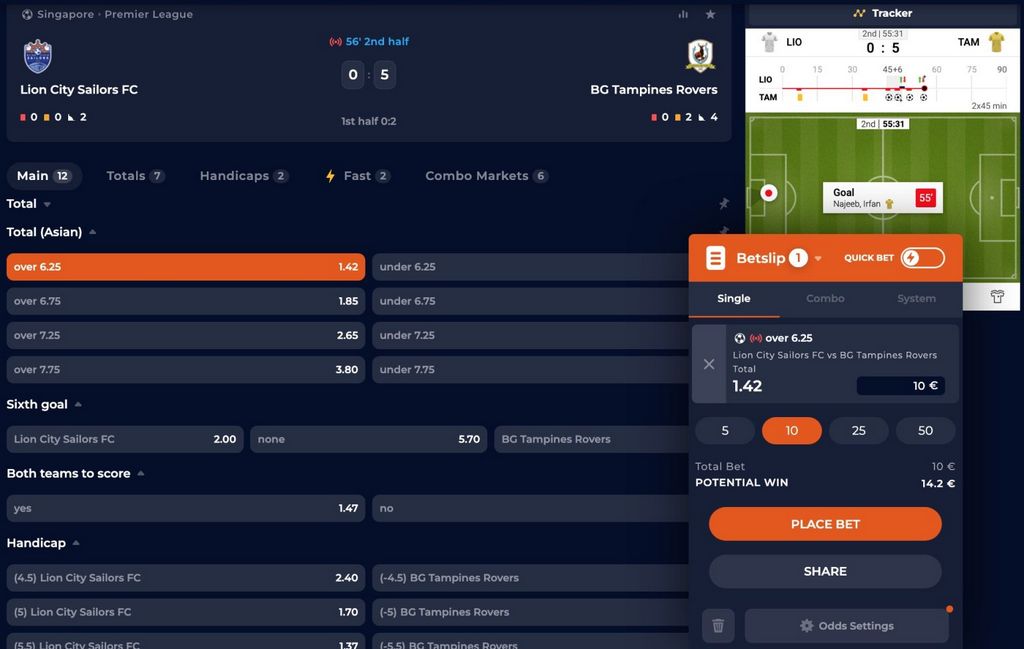Image resolution: width=1024 pixels, height=649 pixels.
Task: Click the Lion City Sailors FC crest
Action: coord(38,56)
